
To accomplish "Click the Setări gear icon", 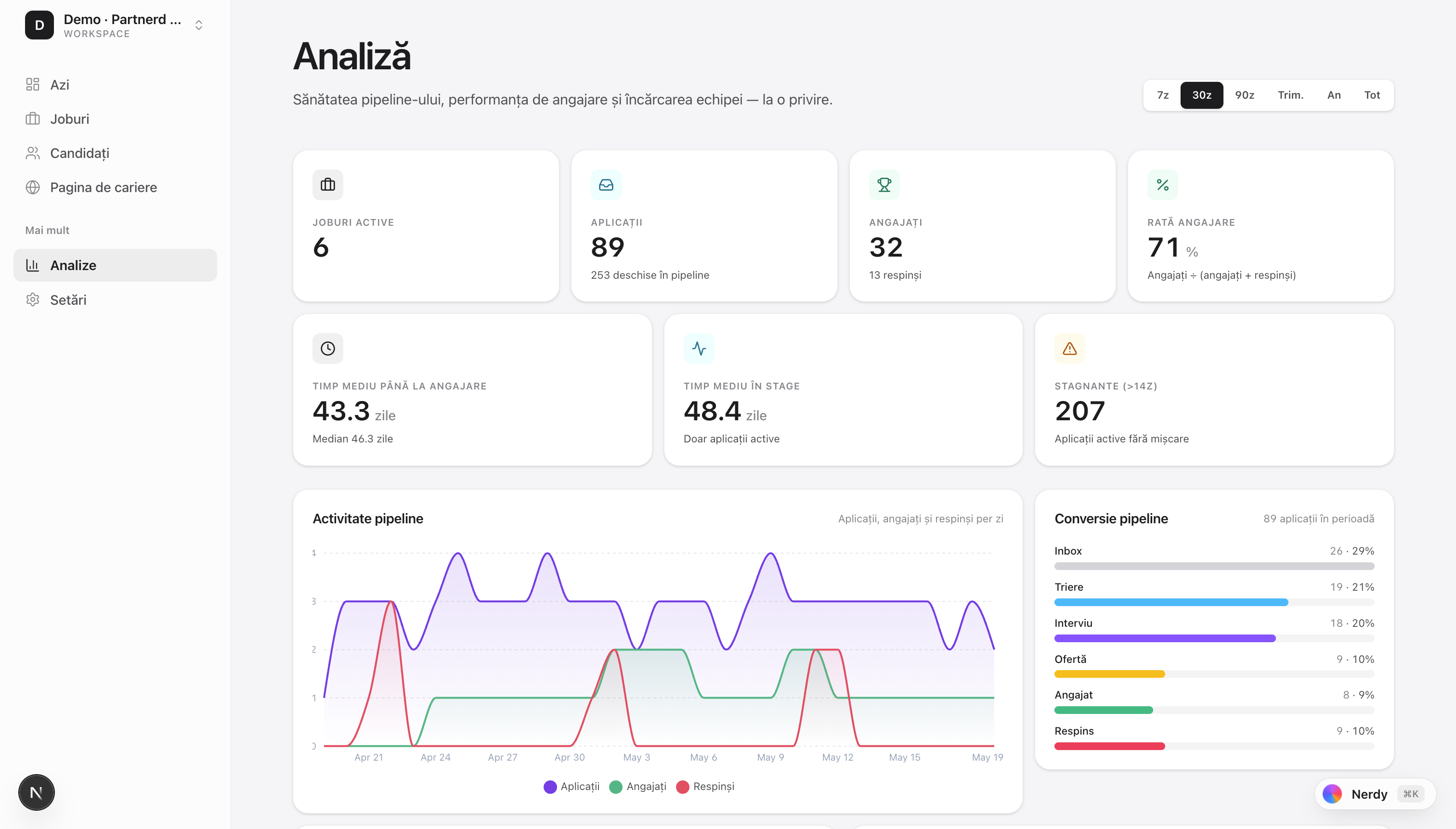I will tap(32, 299).
